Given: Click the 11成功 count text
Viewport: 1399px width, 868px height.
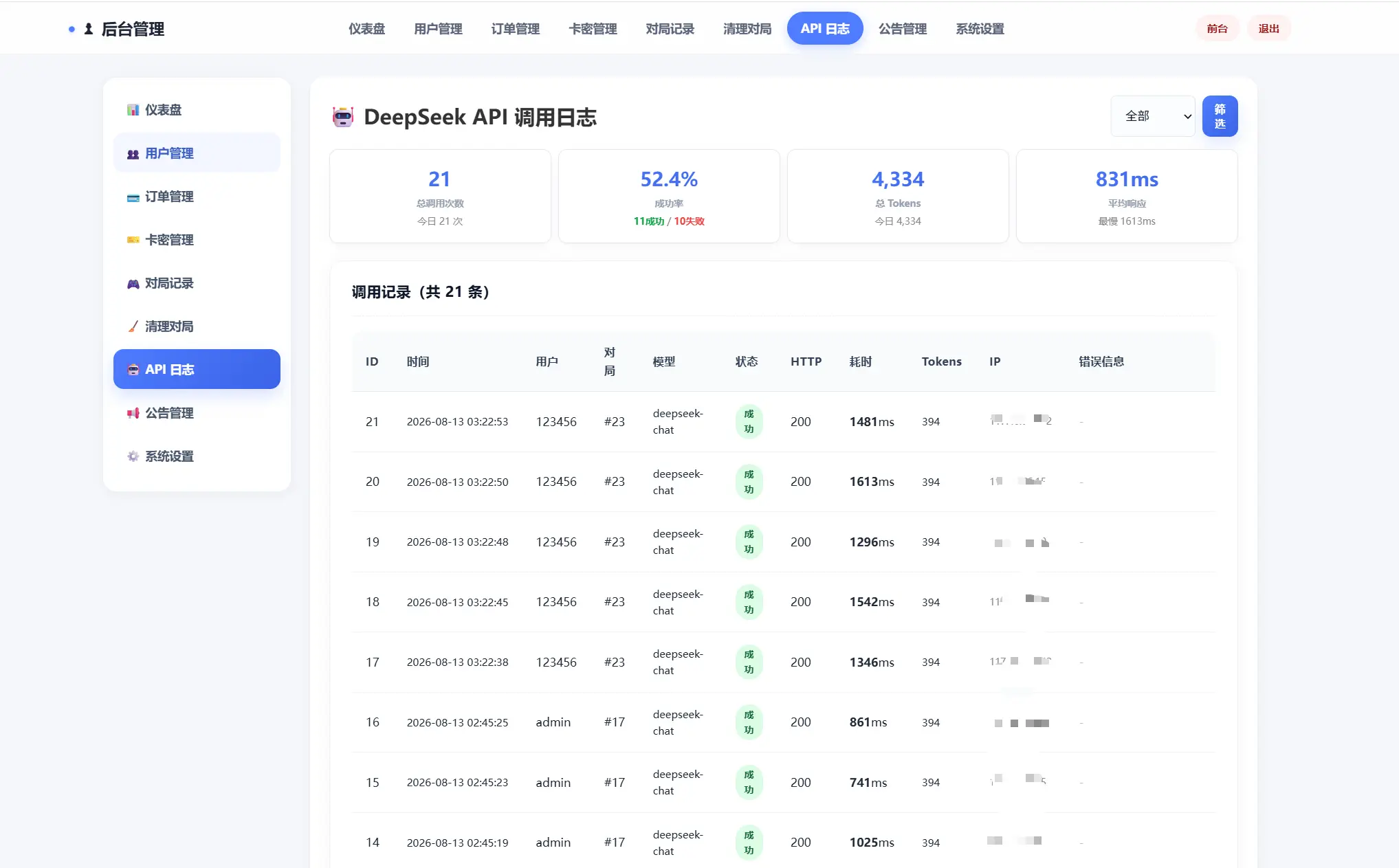Looking at the screenshot, I should (649, 221).
